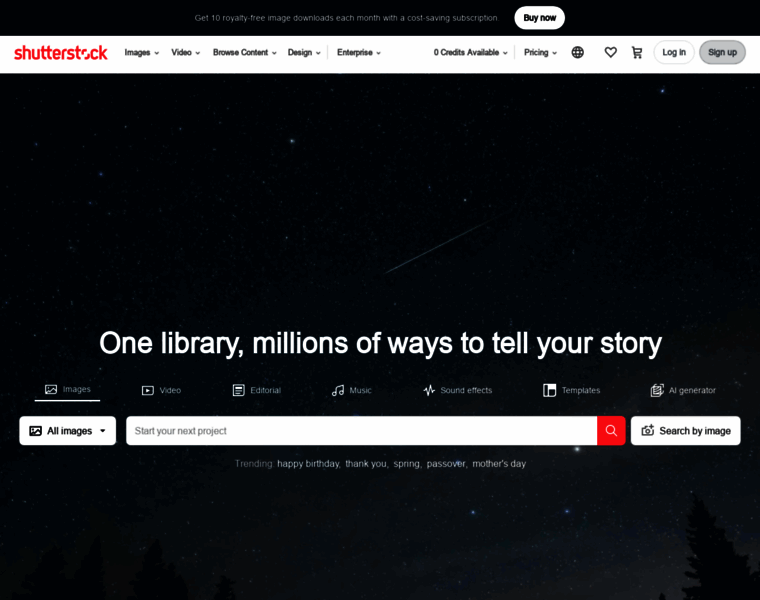Open the shopping cart icon
This screenshot has width=760, height=600.
click(637, 52)
